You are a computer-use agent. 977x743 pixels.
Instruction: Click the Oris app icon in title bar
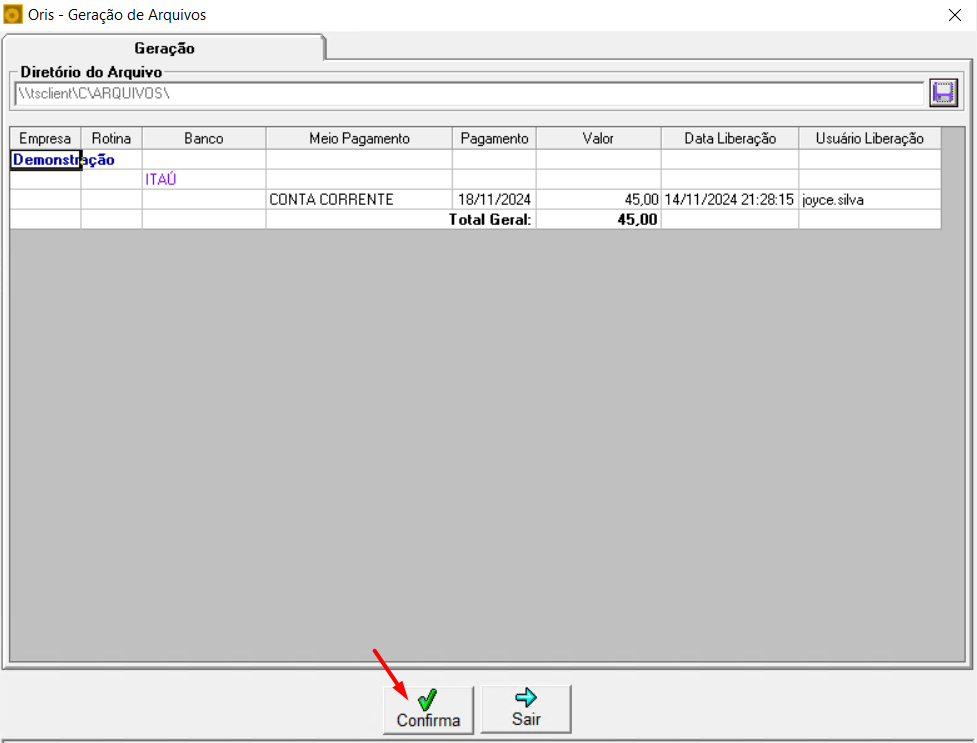[x=12, y=14]
